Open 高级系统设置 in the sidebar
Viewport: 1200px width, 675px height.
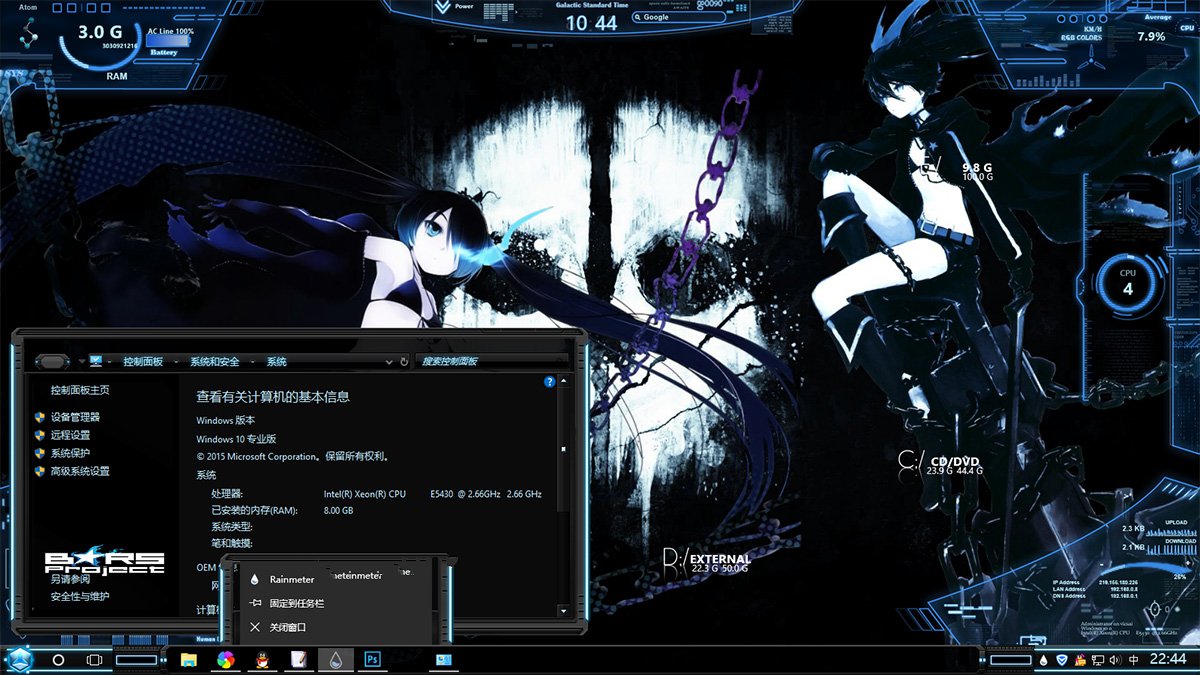click(x=80, y=470)
